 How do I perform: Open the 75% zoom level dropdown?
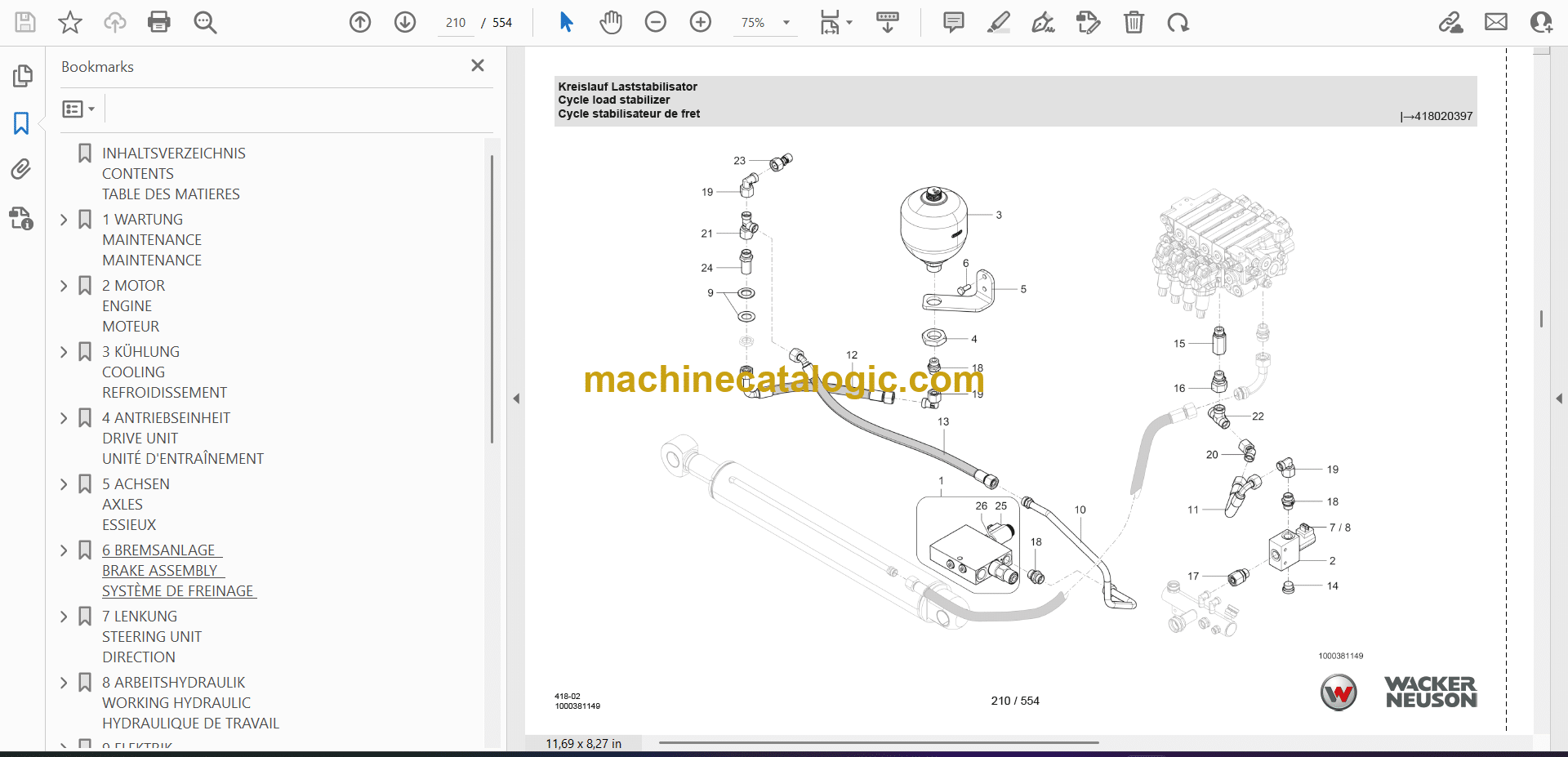point(786,23)
